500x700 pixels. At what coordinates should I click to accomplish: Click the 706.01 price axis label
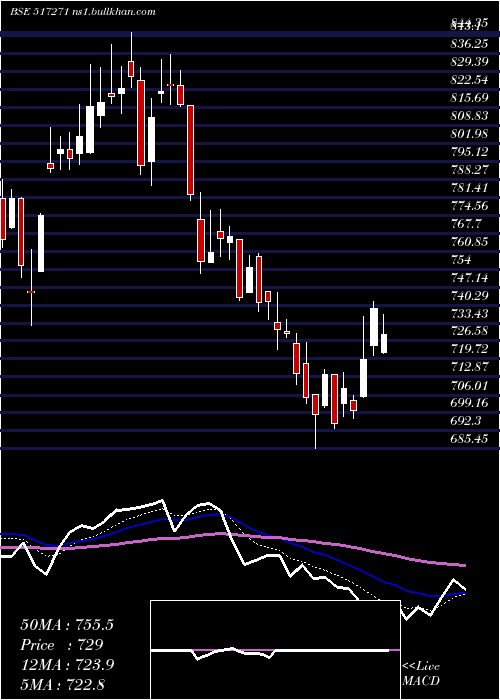pyautogui.click(x=469, y=385)
